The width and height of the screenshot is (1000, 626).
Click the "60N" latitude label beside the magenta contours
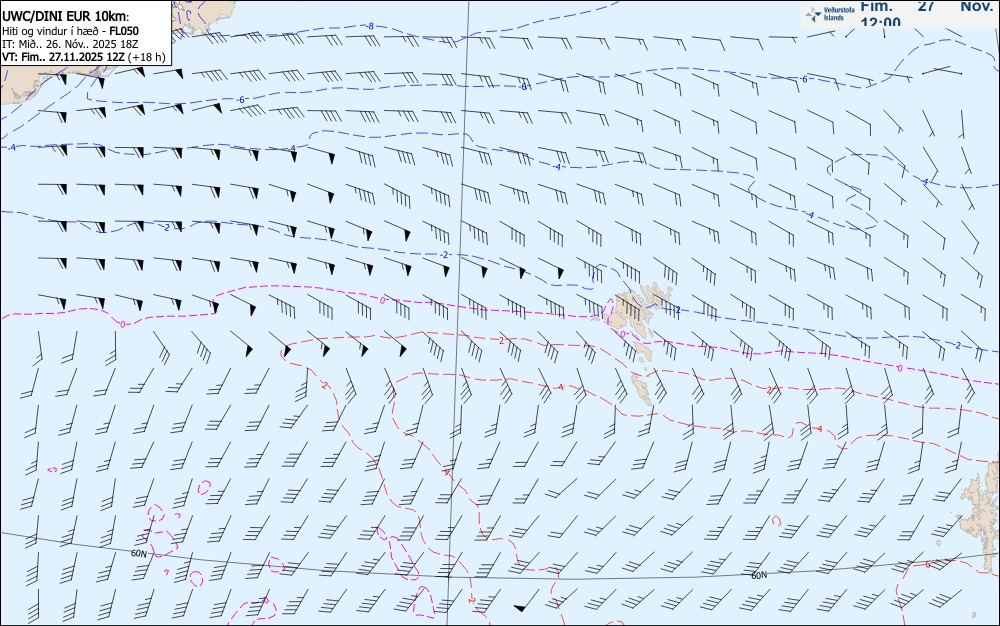(x=138, y=554)
